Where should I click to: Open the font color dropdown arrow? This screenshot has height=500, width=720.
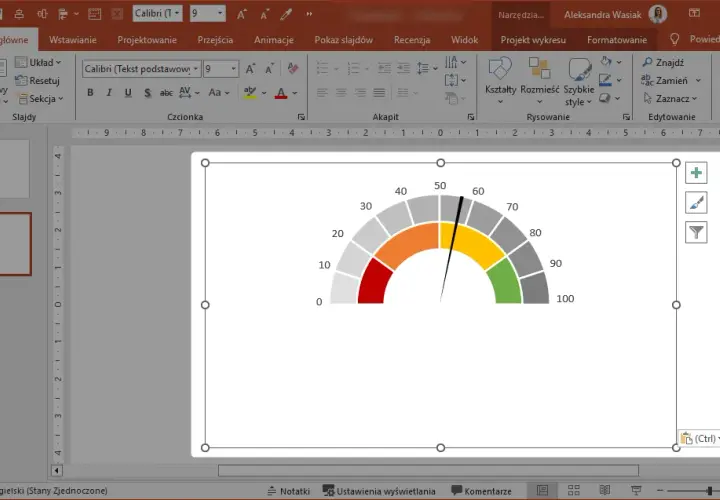coord(295,93)
